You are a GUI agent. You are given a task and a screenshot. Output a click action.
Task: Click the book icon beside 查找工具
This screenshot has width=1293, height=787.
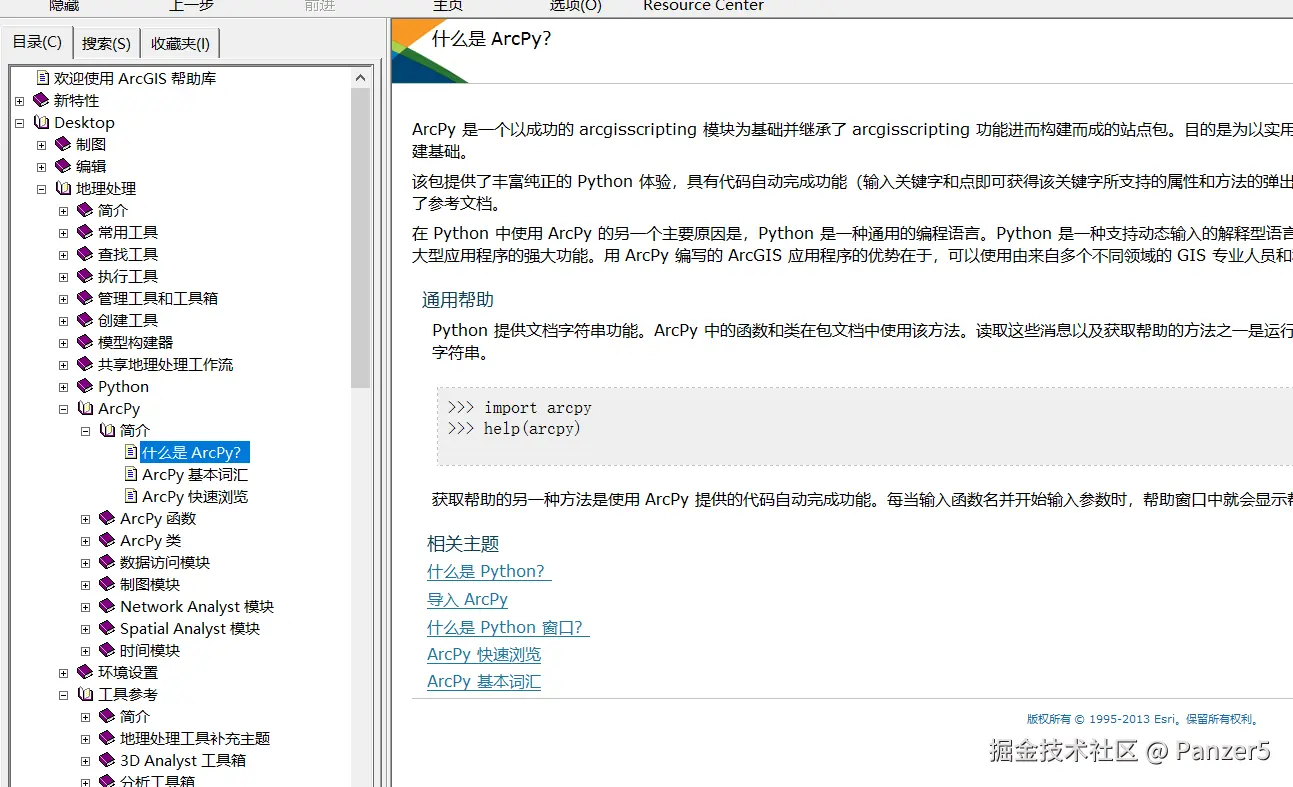tap(85, 254)
